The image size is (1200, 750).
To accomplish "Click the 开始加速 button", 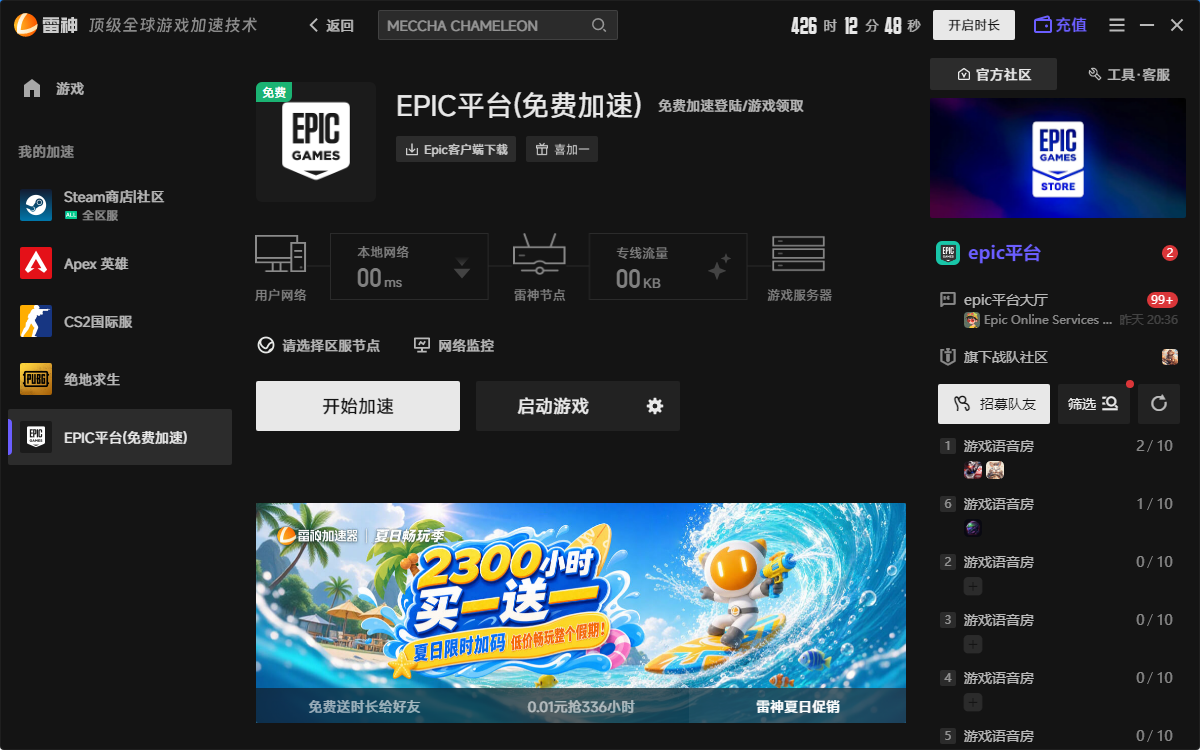I will [x=358, y=406].
